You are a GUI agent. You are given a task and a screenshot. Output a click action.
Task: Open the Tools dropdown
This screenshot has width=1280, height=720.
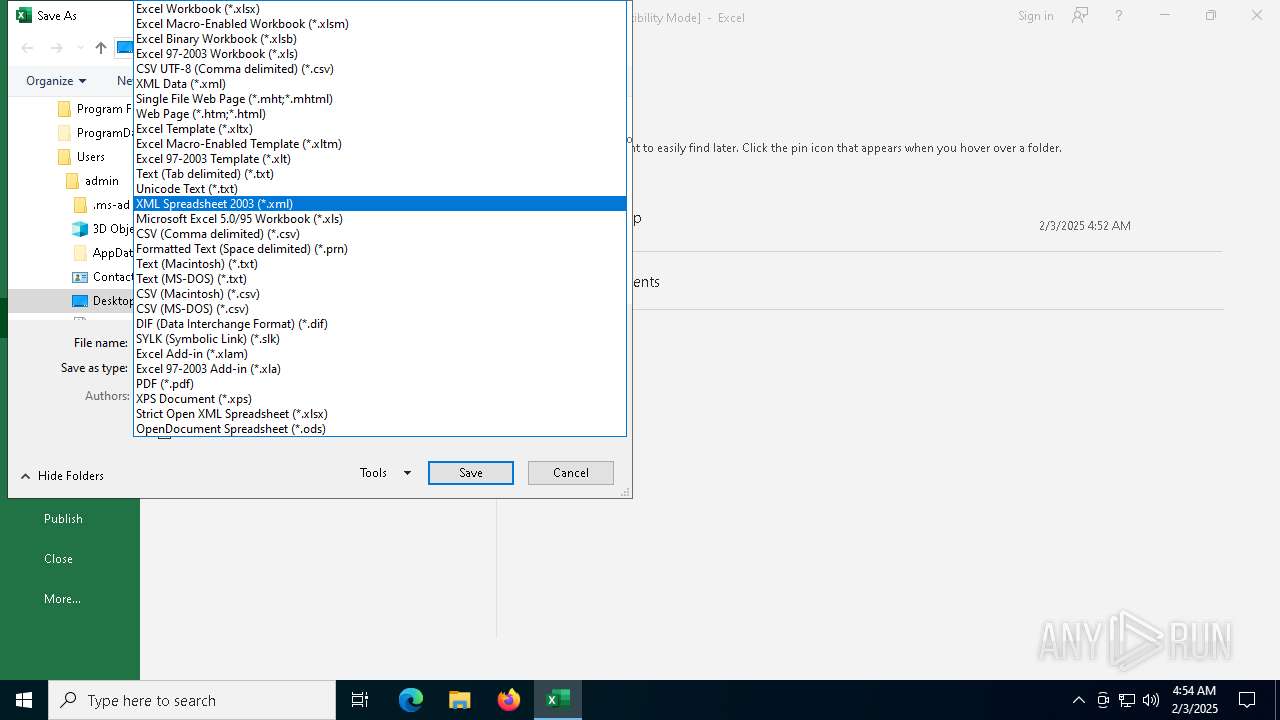click(385, 473)
